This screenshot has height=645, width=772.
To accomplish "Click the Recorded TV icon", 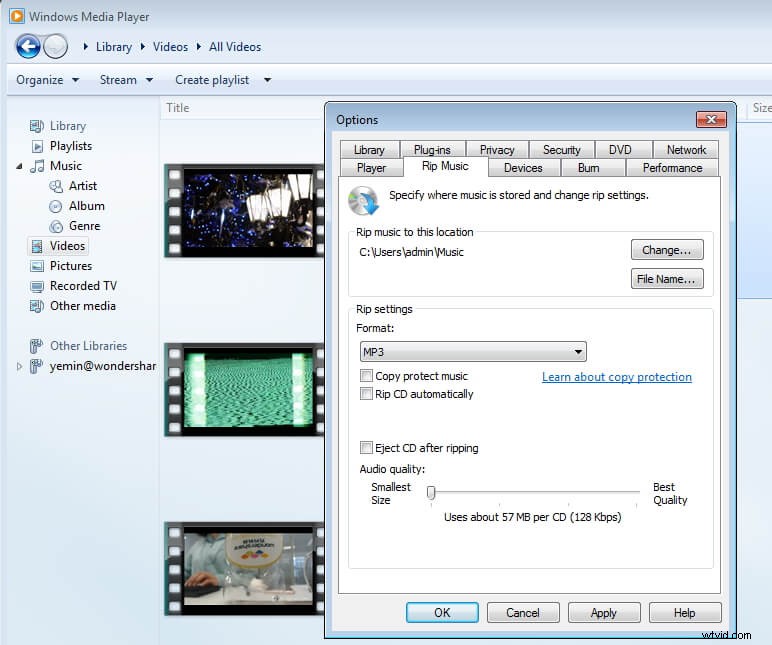I will (x=37, y=286).
